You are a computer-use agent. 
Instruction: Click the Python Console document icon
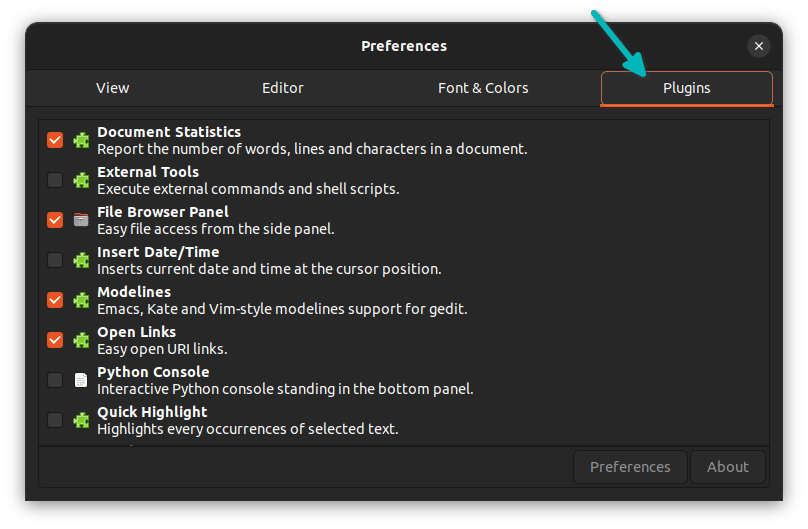(x=81, y=380)
